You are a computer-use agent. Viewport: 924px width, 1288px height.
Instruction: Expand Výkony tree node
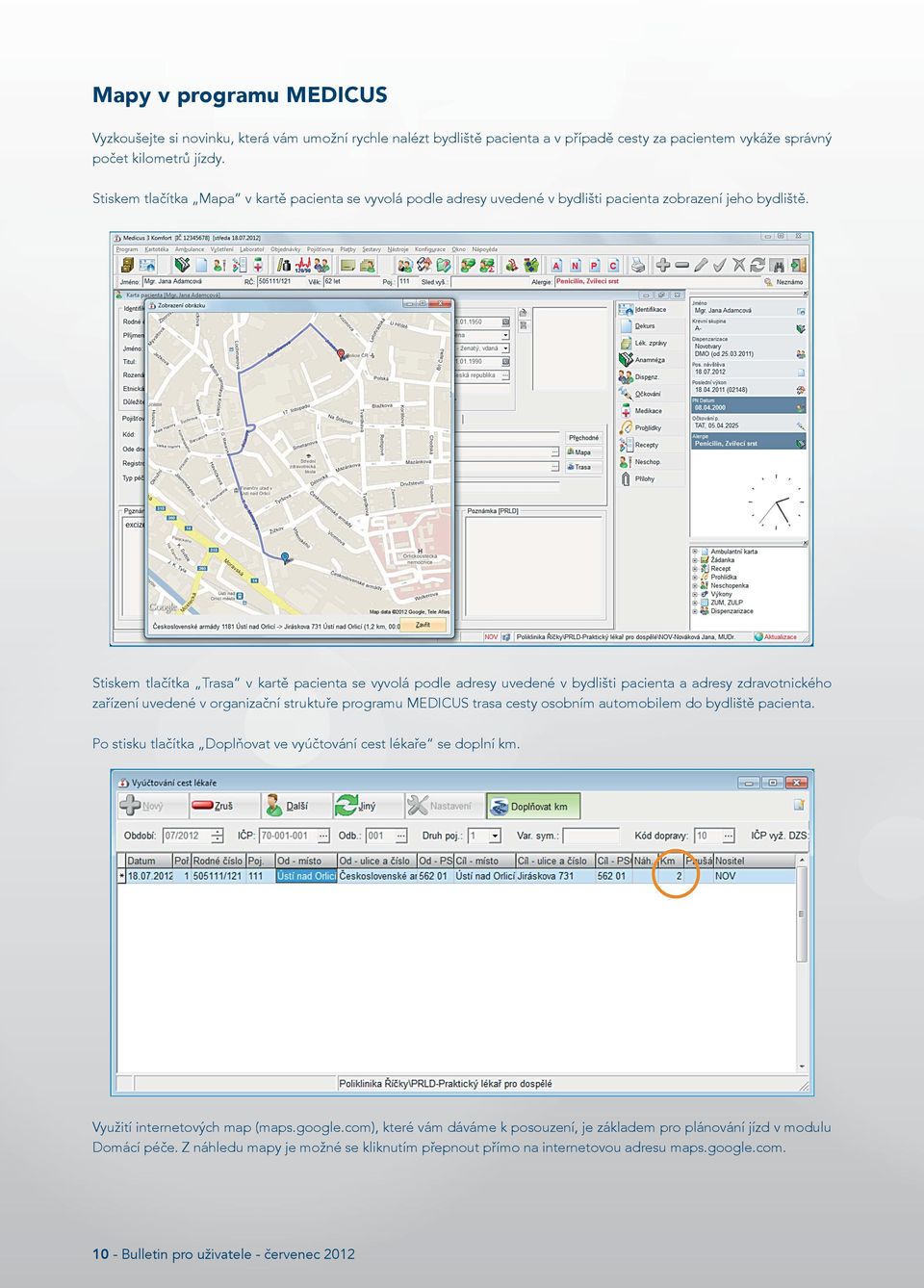(x=695, y=594)
